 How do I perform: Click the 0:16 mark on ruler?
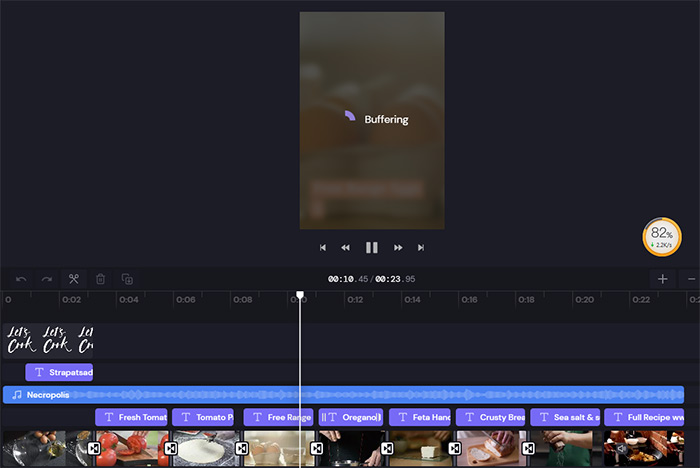[469, 300]
